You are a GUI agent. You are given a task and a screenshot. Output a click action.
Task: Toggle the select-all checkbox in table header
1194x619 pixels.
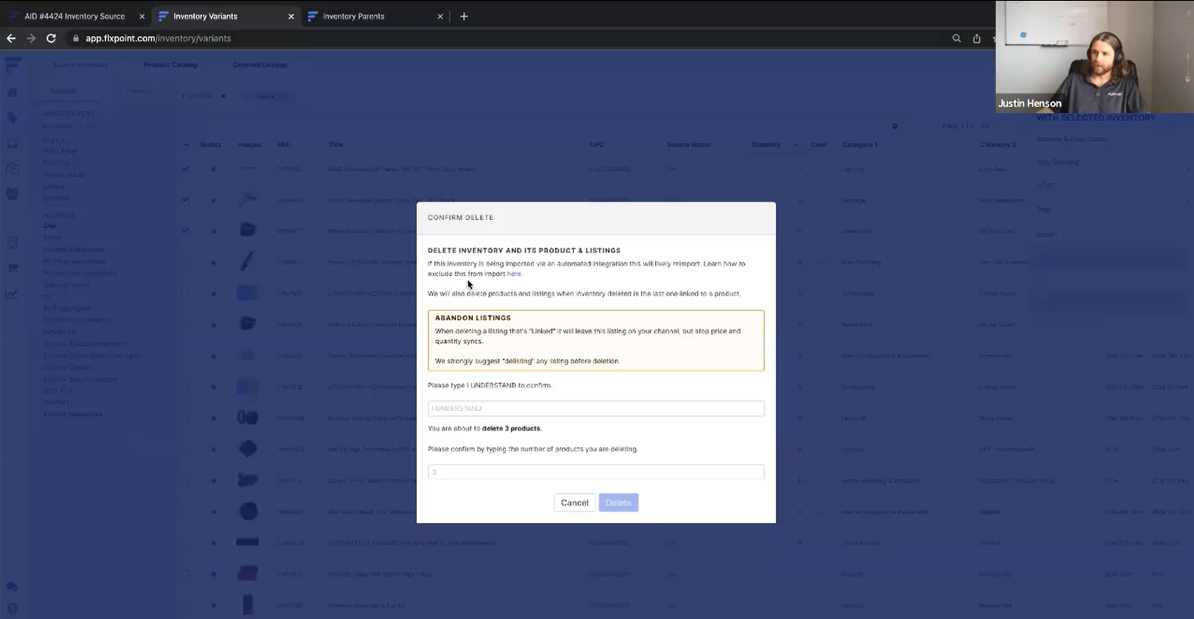tap(186, 145)
